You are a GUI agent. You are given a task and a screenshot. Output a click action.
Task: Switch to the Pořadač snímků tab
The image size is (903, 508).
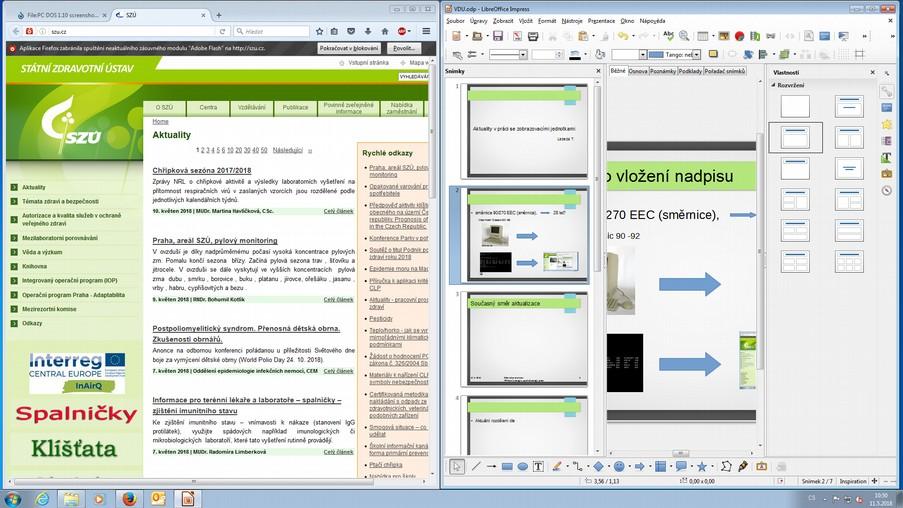[x=724, y=71]
